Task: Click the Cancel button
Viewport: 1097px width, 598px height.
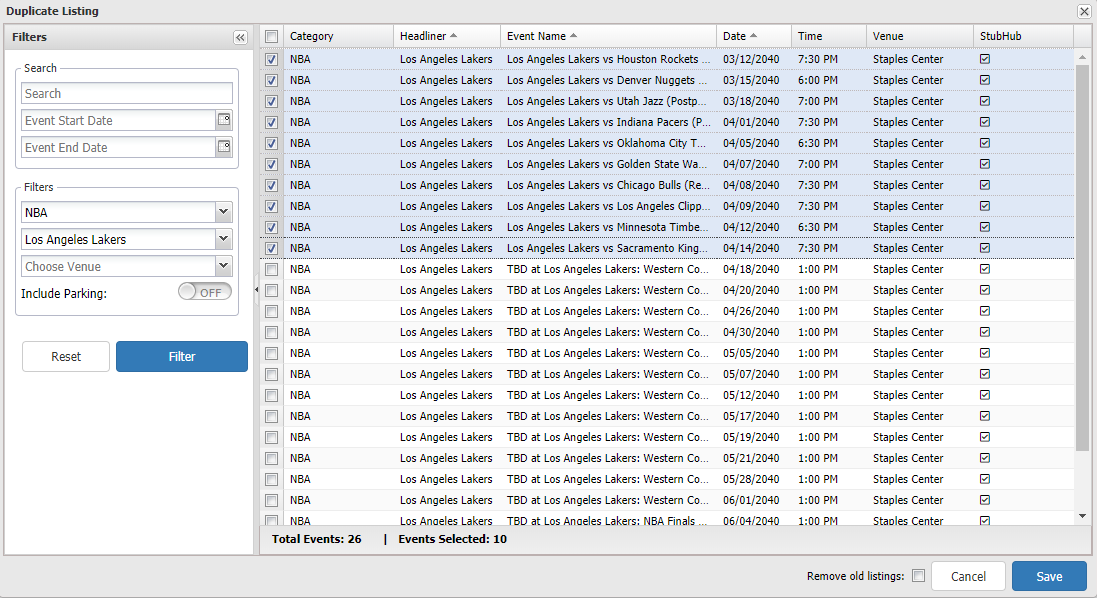Action: pyautogui.click(x=968, y=576)
